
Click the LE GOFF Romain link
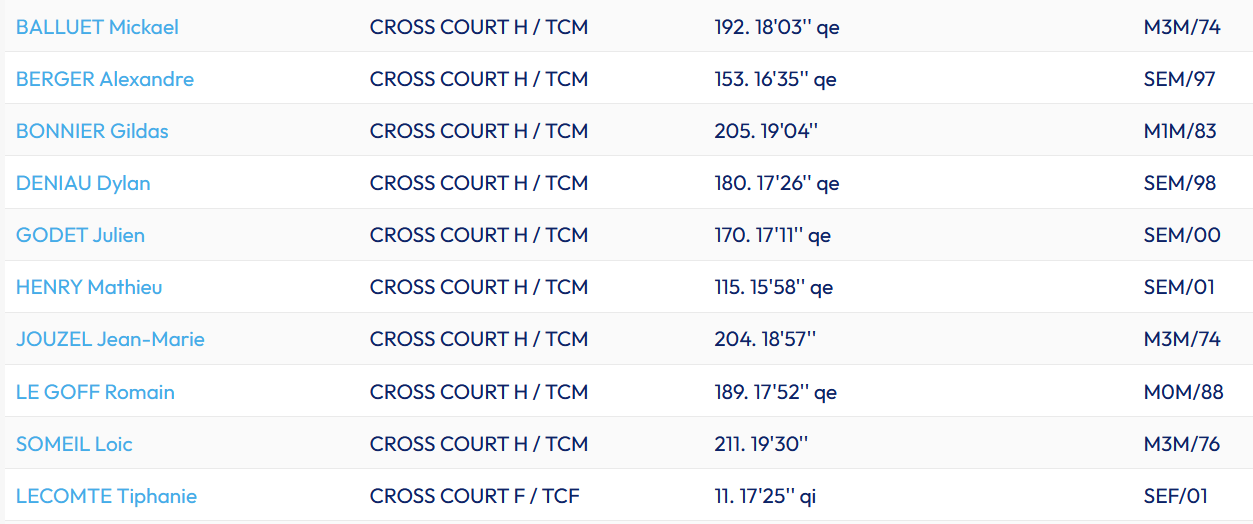(95, 392)
